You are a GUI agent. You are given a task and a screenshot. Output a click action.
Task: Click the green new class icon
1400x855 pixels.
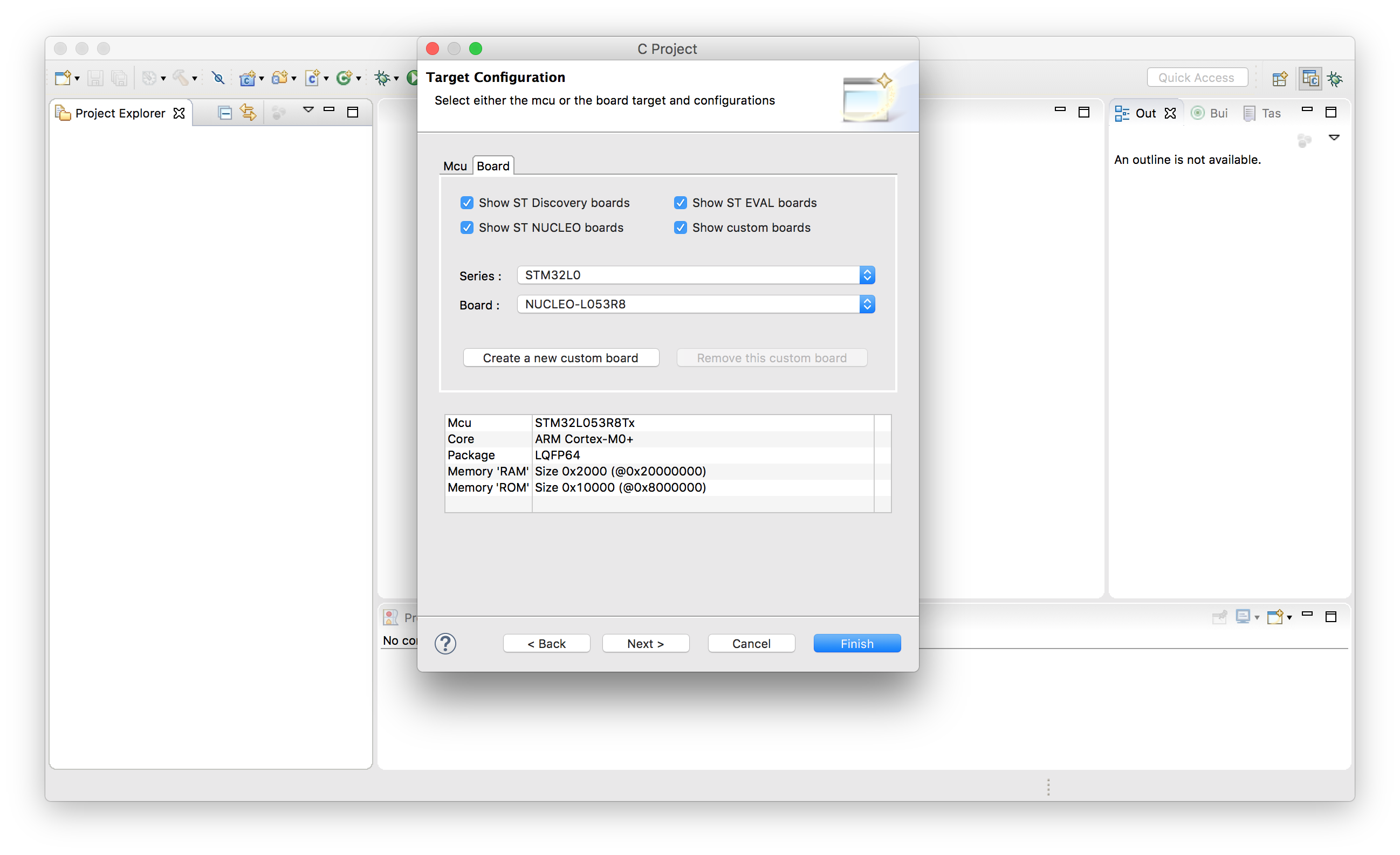(344, 78)
